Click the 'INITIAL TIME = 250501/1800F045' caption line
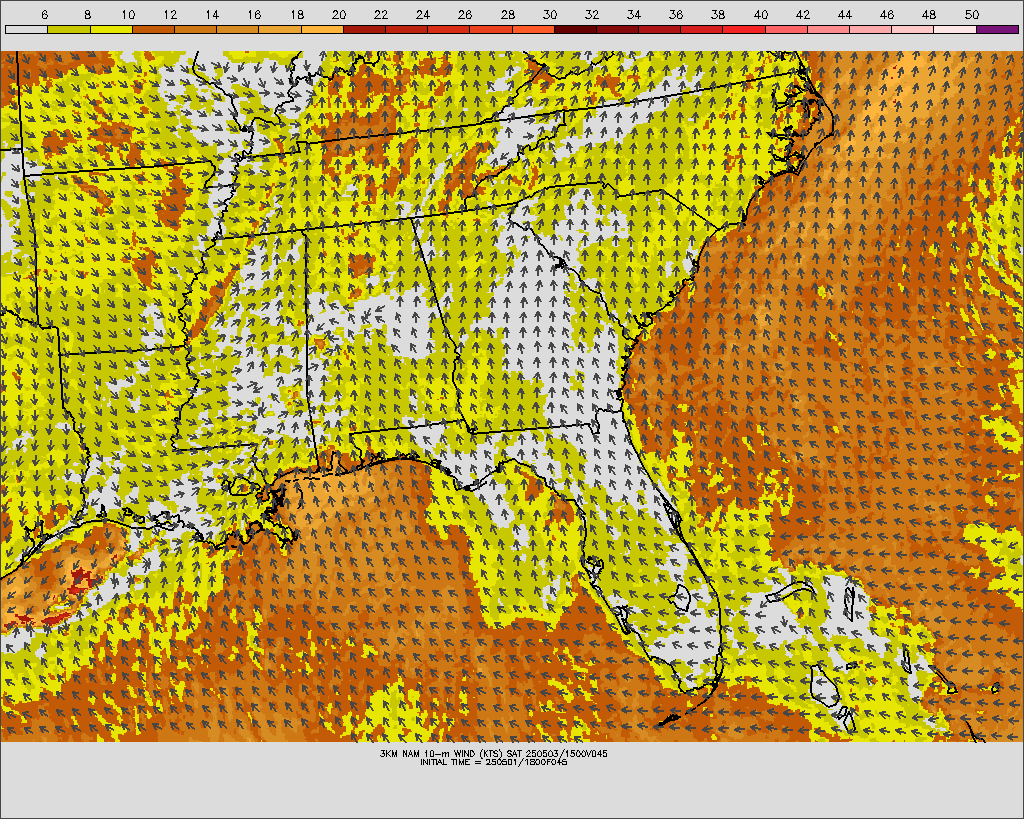The width and height of the screenshot is (1024, 819). [x=494, y=762]
